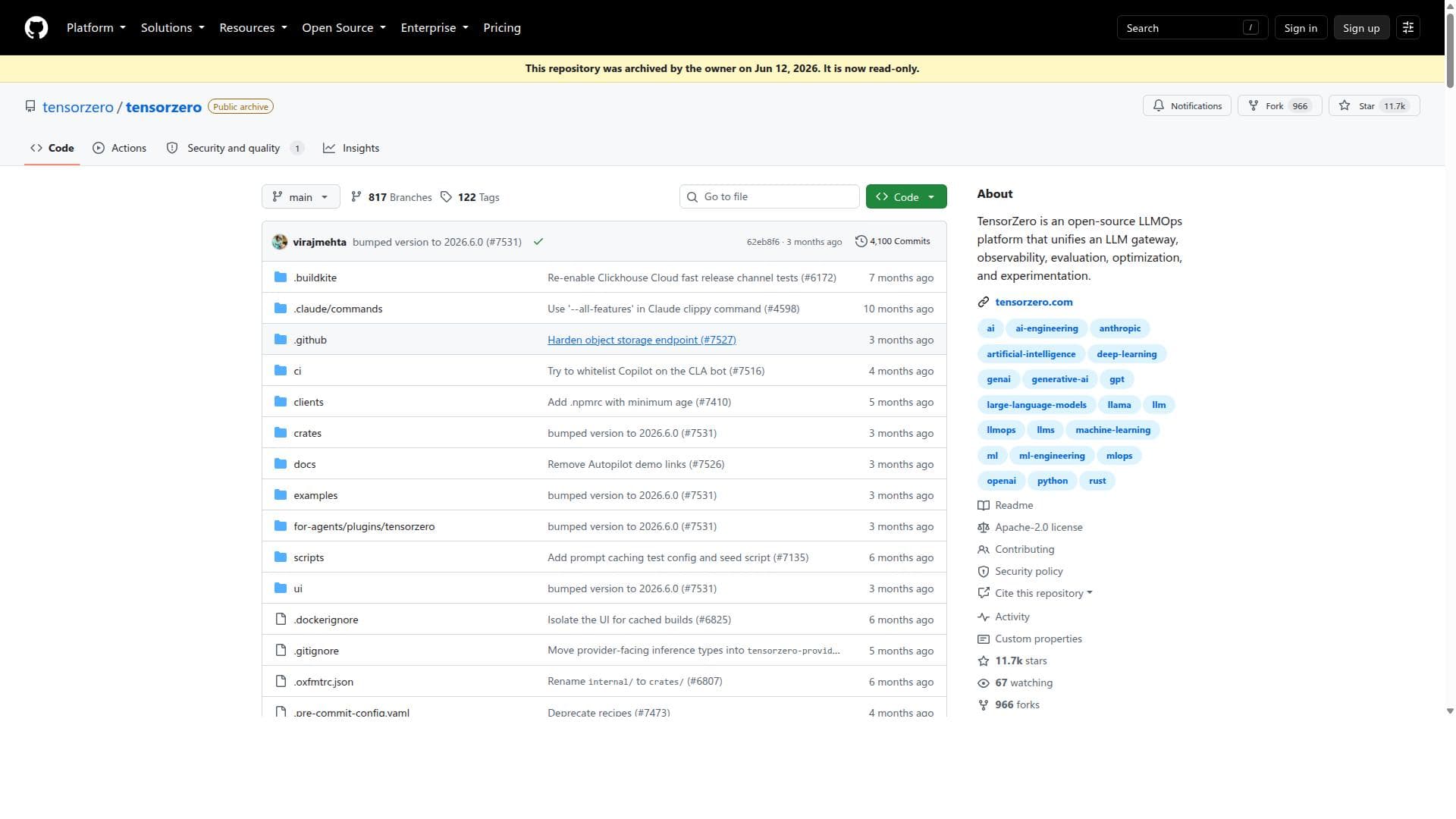The width and height of the screenshot is (1456, 819).
Task: Open the for-agents/plugins/tensorzero folder
Action: point(364,527)
